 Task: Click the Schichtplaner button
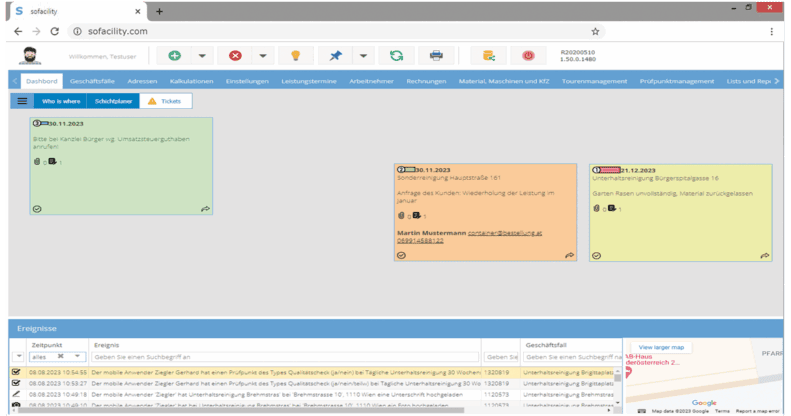114,101
